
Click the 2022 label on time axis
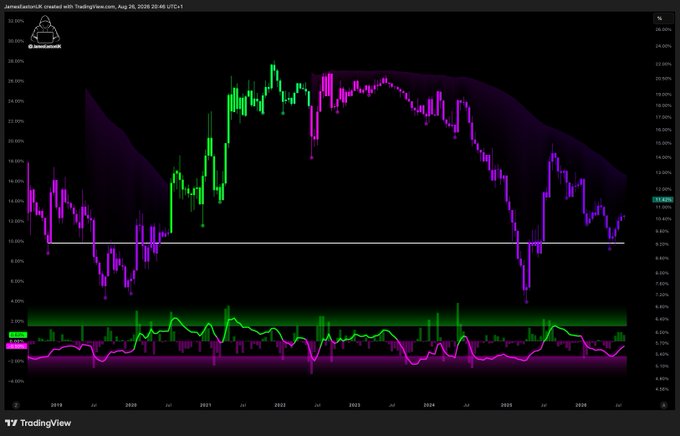(280, 405)
